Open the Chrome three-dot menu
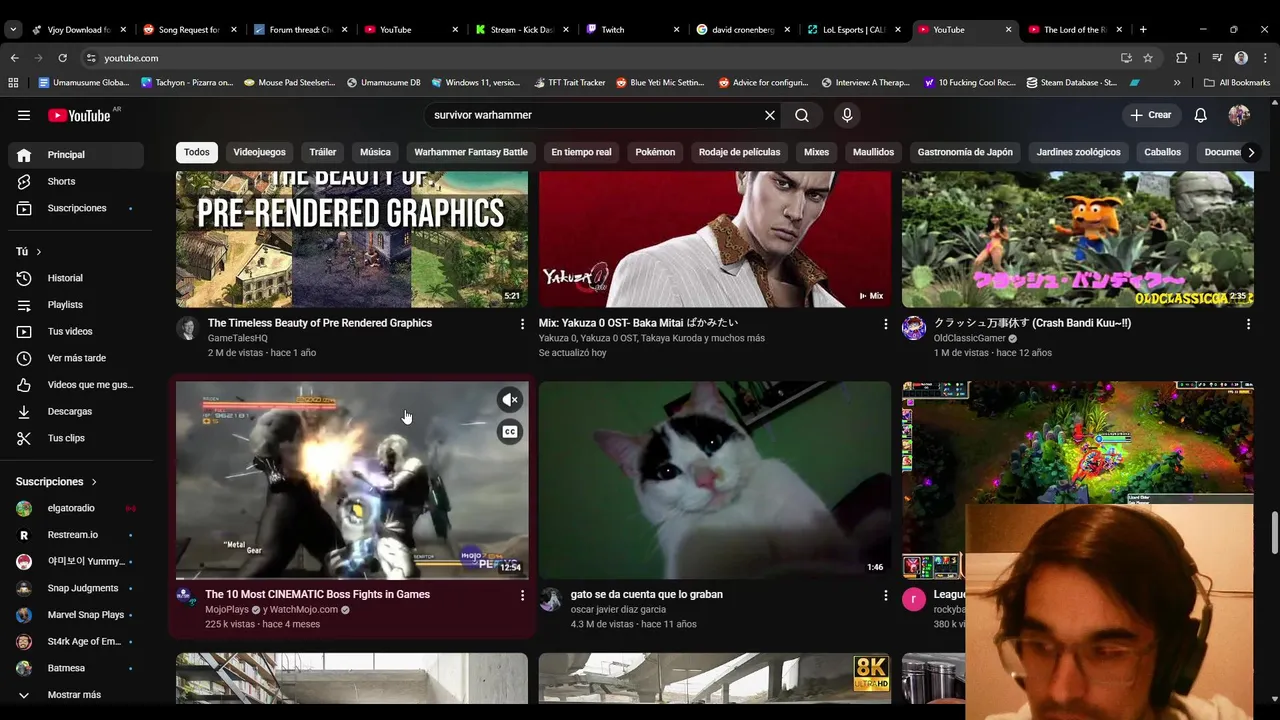This screenshot has width=1280, height=720. (1264, 58)
